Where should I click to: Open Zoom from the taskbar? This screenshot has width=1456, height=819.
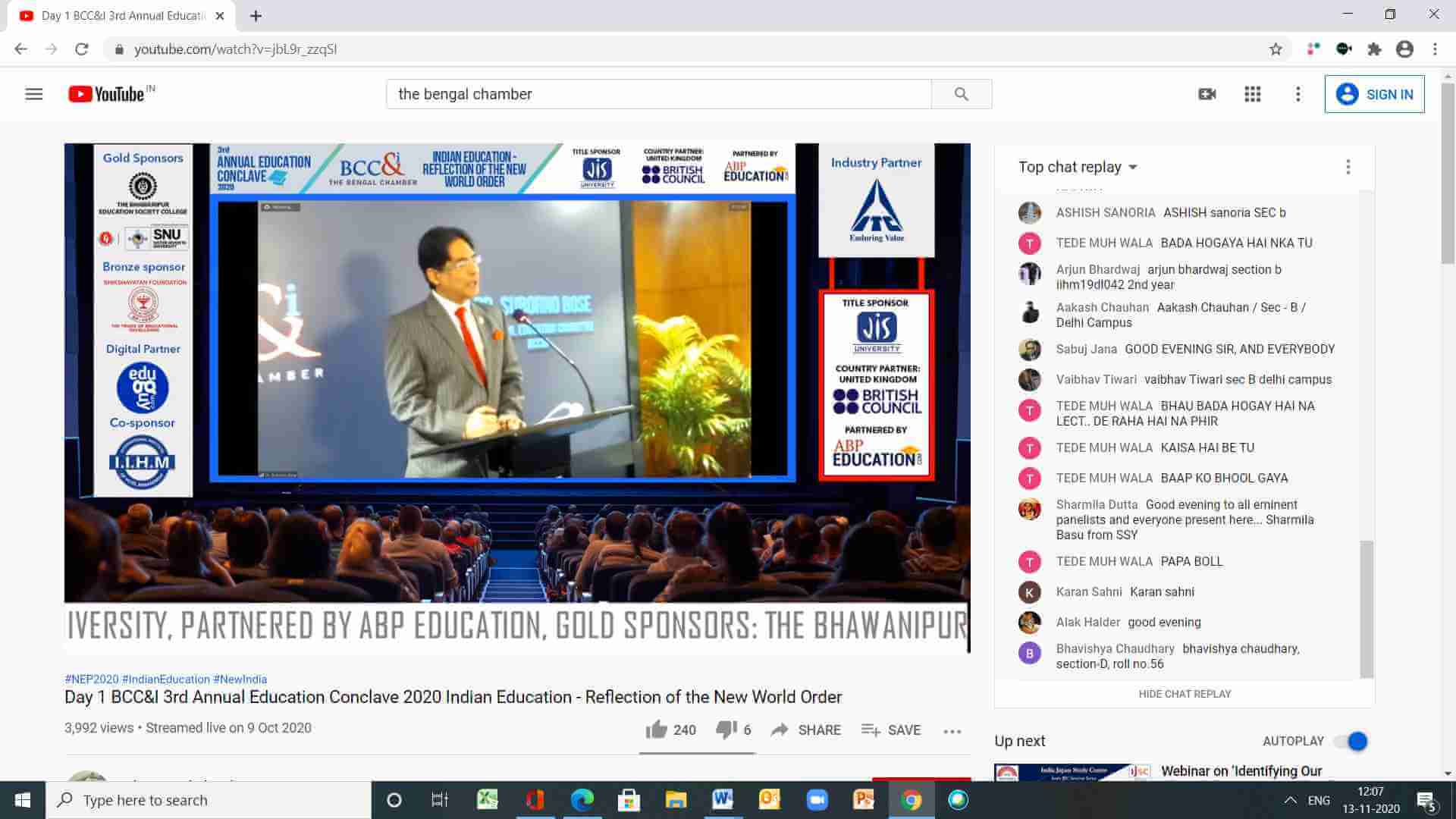817,800
